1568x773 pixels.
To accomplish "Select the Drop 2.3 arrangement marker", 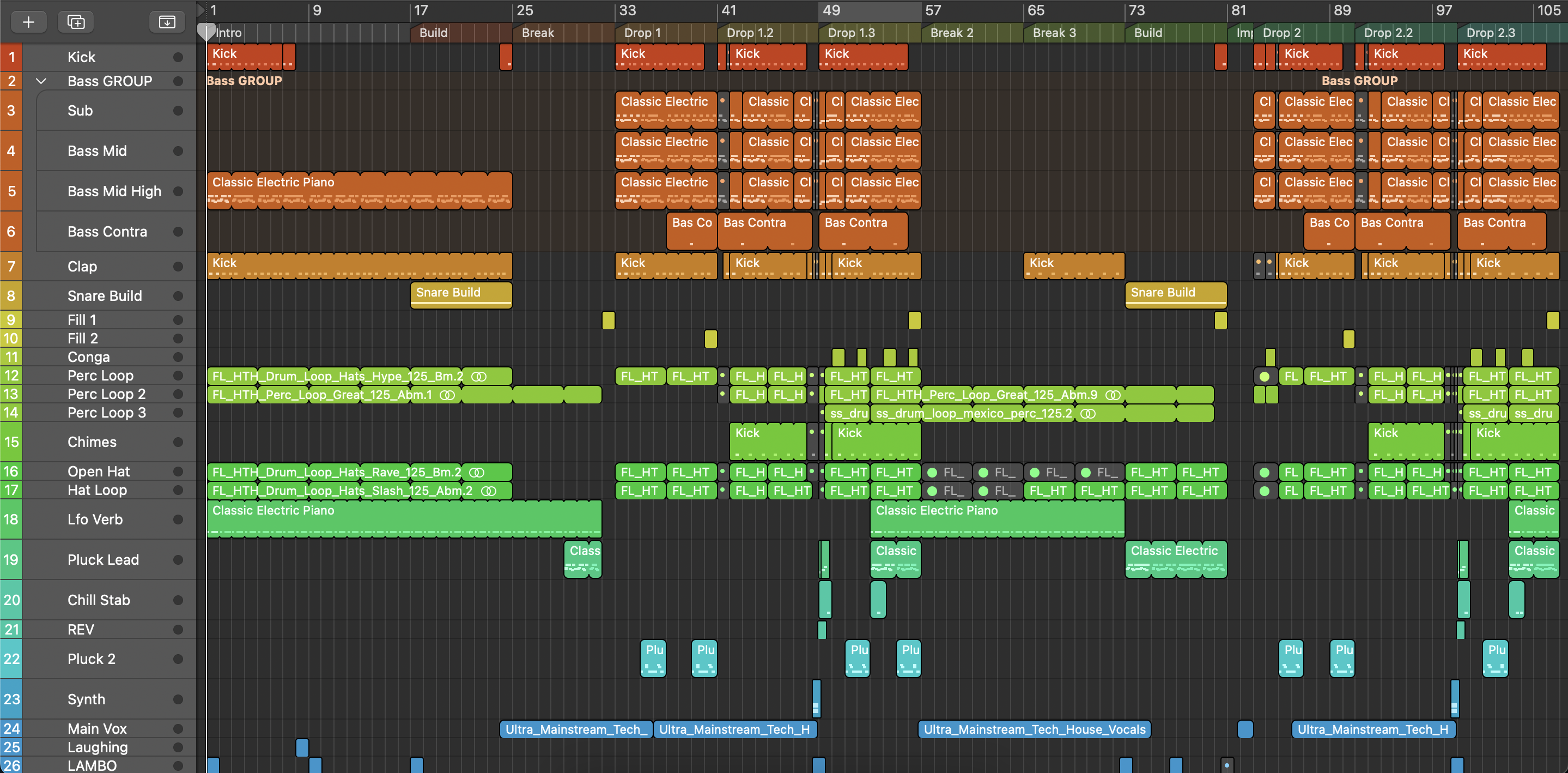I will [x=1512, y=33].
